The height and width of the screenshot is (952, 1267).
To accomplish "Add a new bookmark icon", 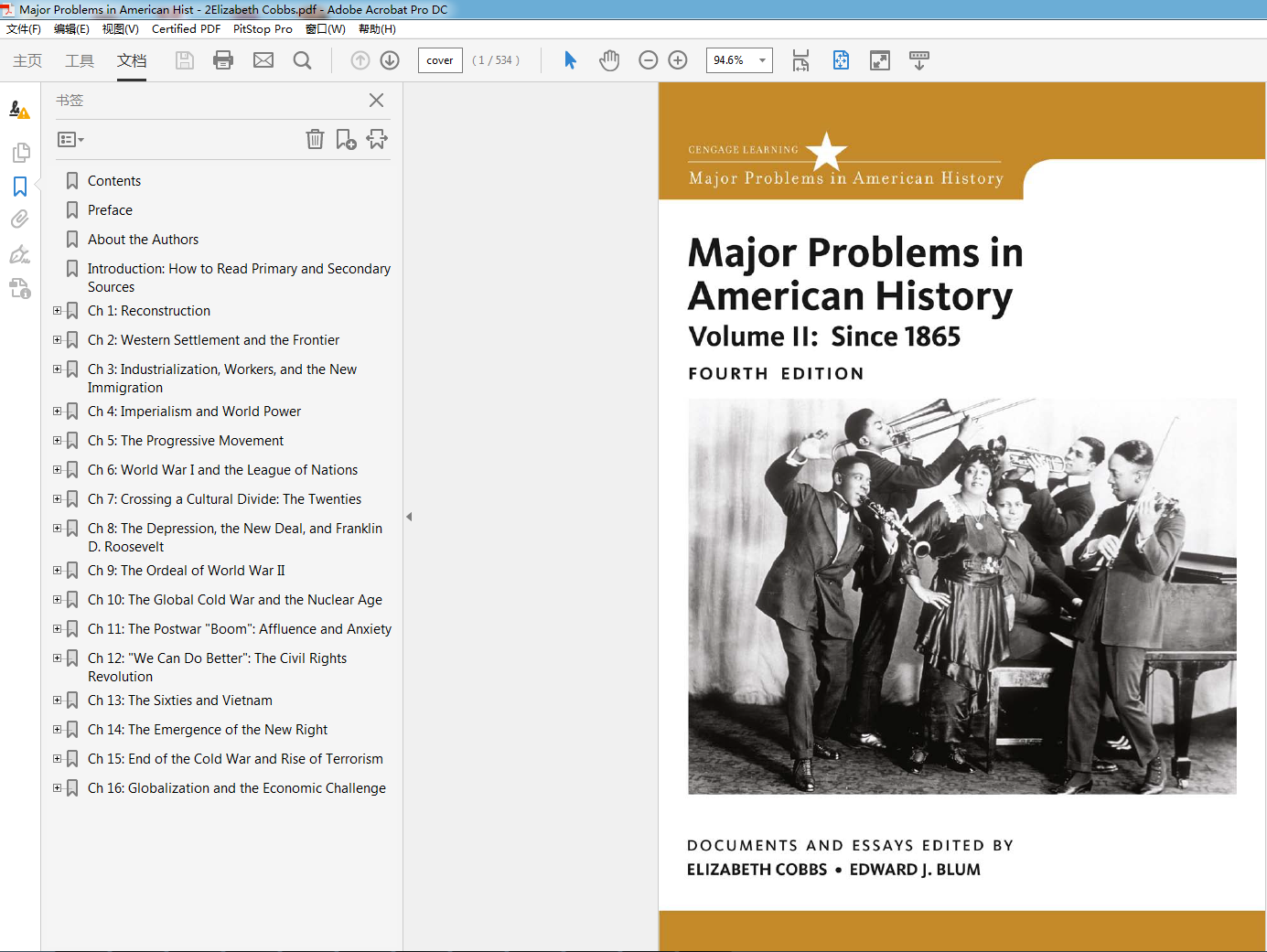I will click(x=346, y=139).
